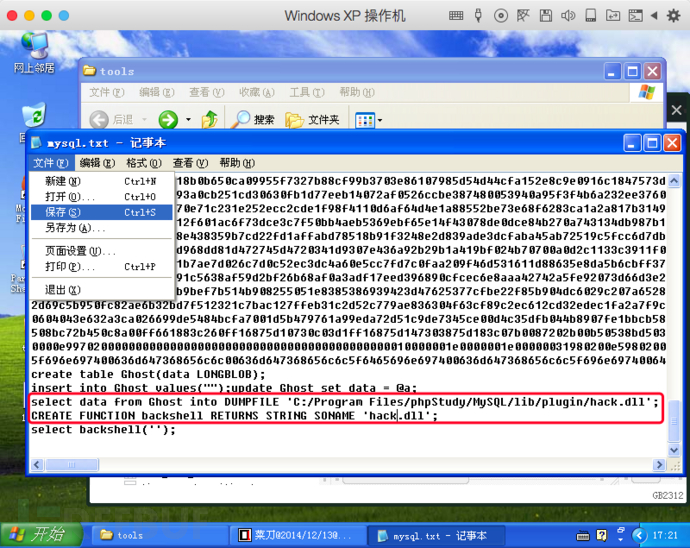Click Search (搜索) button in tools window
Image resolution: width=690 pixels, height=548 pixels.
253,119
